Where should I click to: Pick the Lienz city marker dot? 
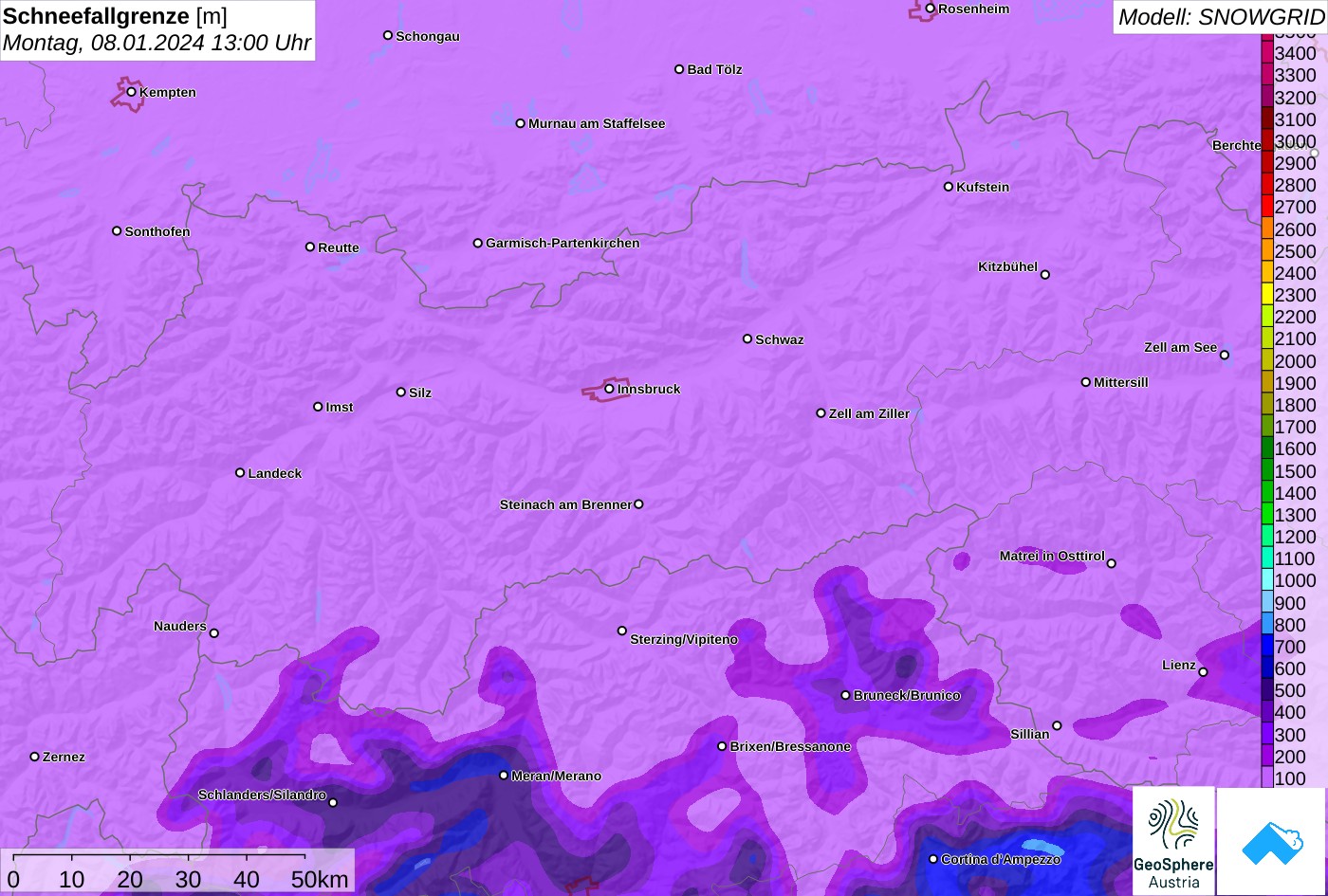pyautogui.click(x=1203, y=672)
